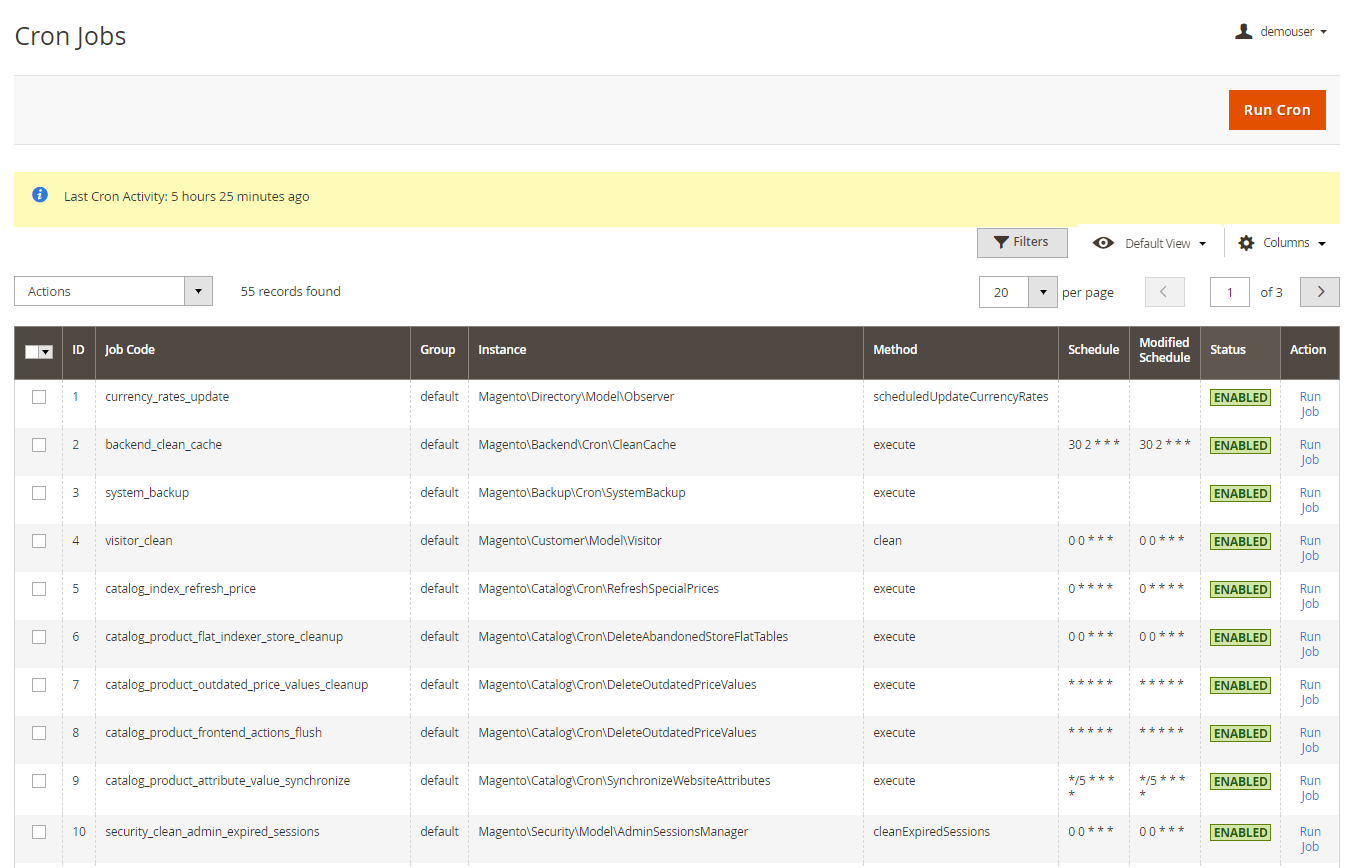
Task: Open the Actions dropdown
Action: point(113,292)
